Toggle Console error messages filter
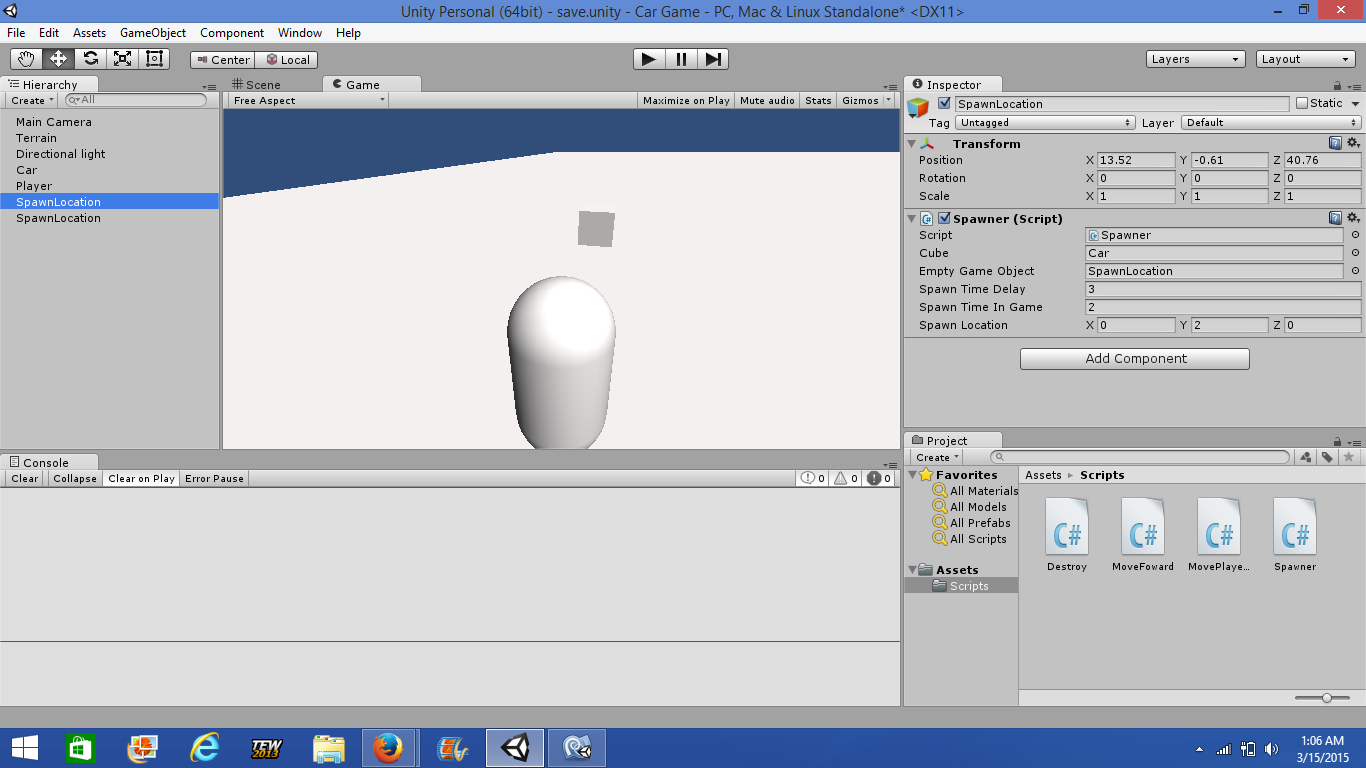1366x768 pixels. pyautogui.click(x=880, y=479)
